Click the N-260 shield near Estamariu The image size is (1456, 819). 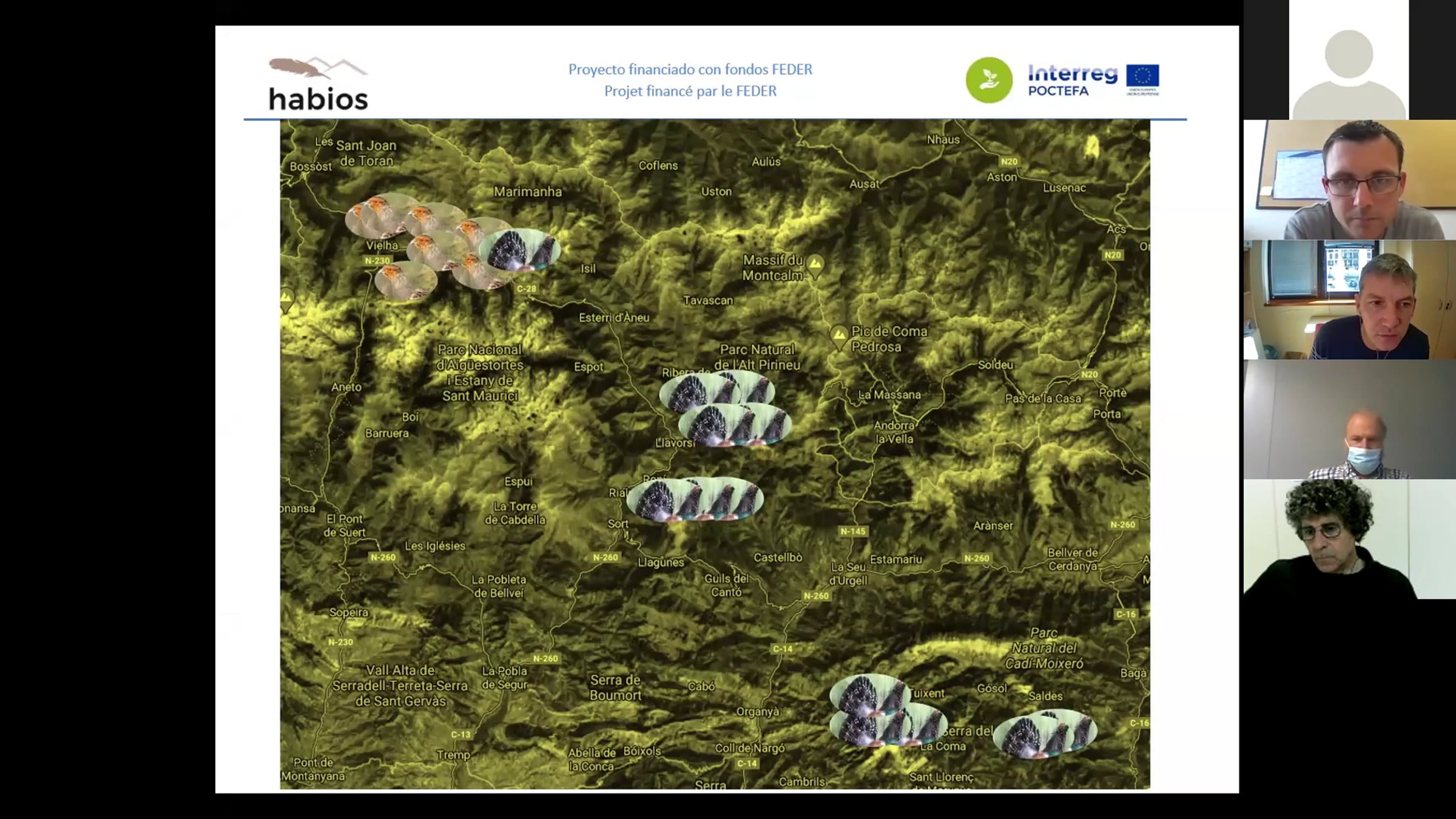(977, 558)
